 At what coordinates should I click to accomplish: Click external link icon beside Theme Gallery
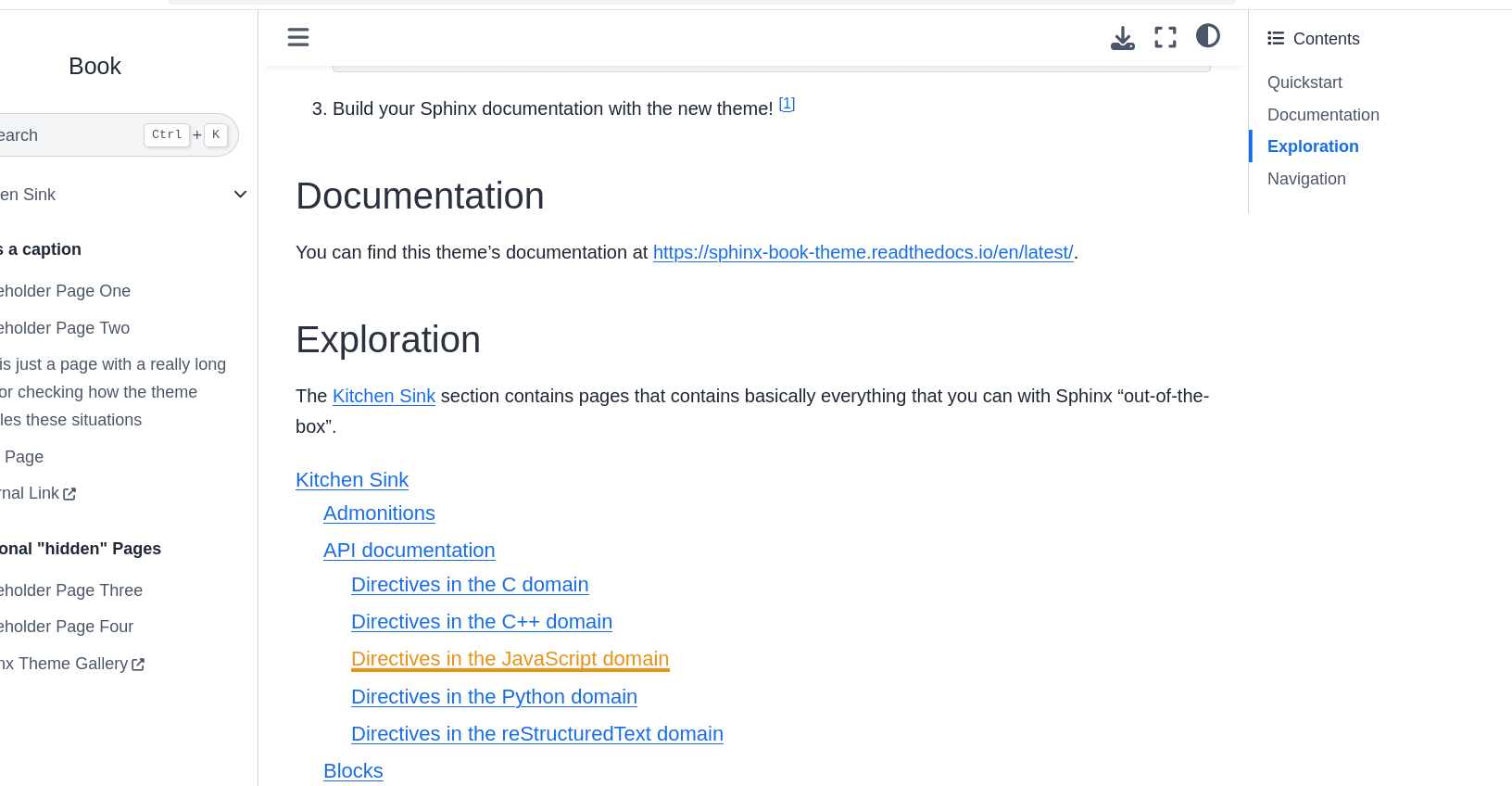138,665
